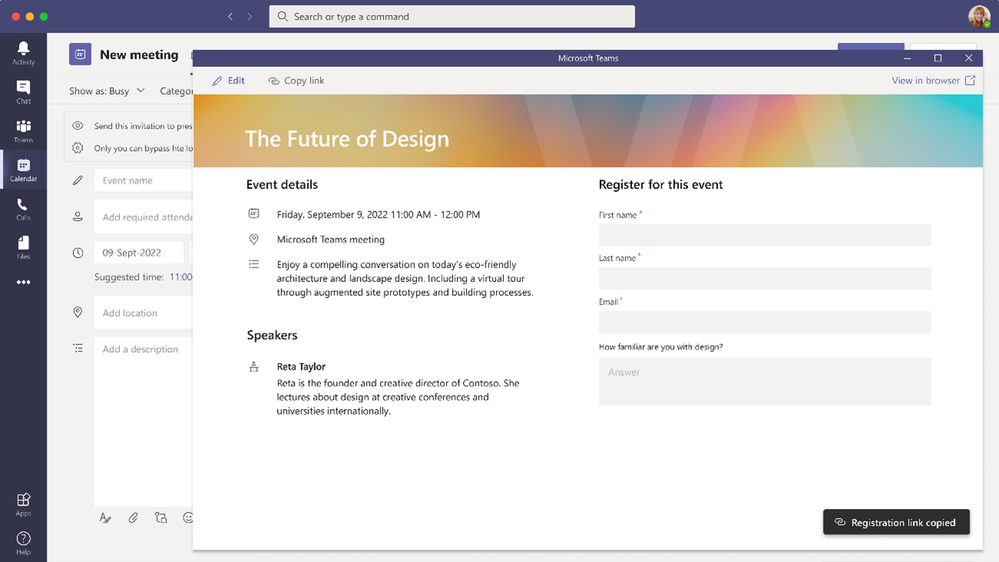Click Microsoft Teams meeting location text
This screenshot has width=999, height=562.
[331, 240]
